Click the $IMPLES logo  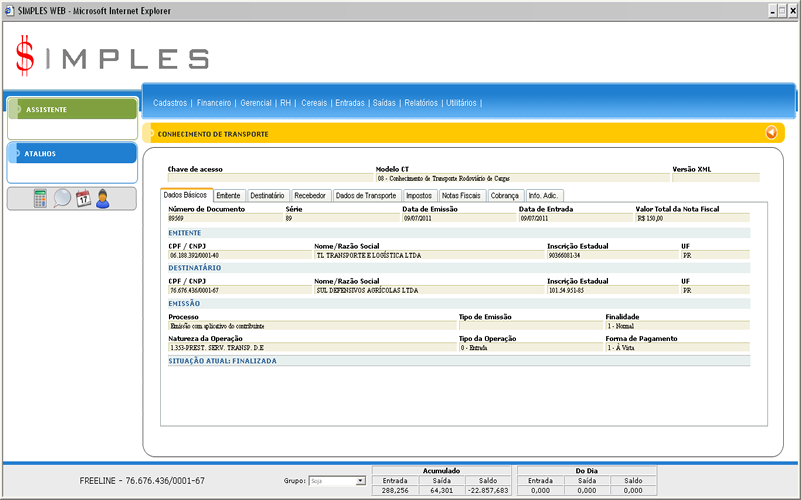tap(112, 56)
